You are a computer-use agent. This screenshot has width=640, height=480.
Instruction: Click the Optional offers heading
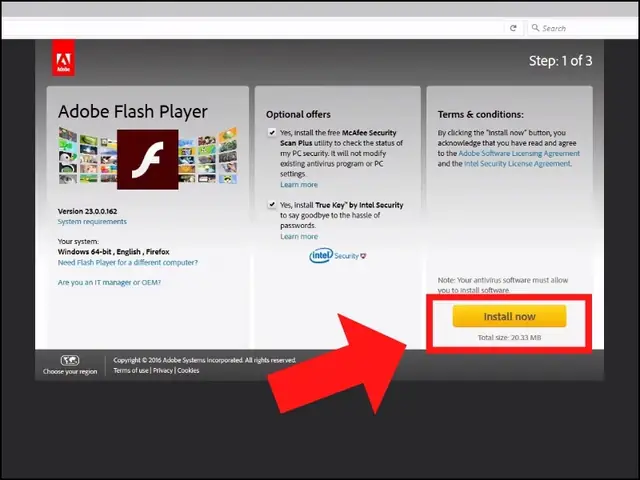click(x=298, y=115)
